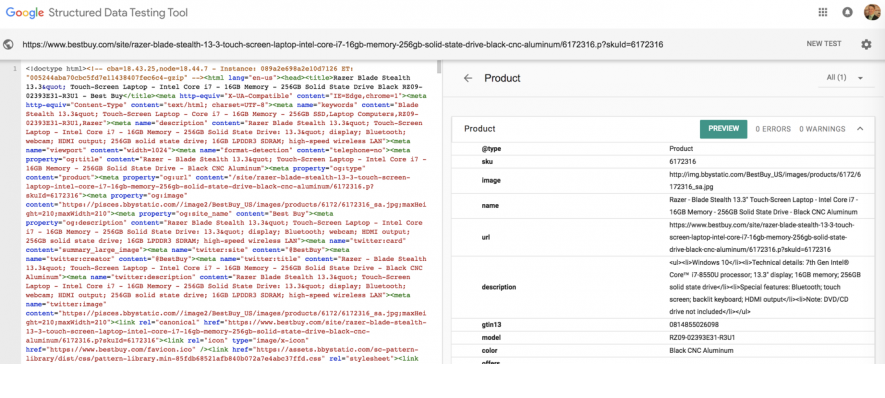The image size is (885, 398).
Task: Click the description value starting with Windows 10
Action: pos(765,287)
